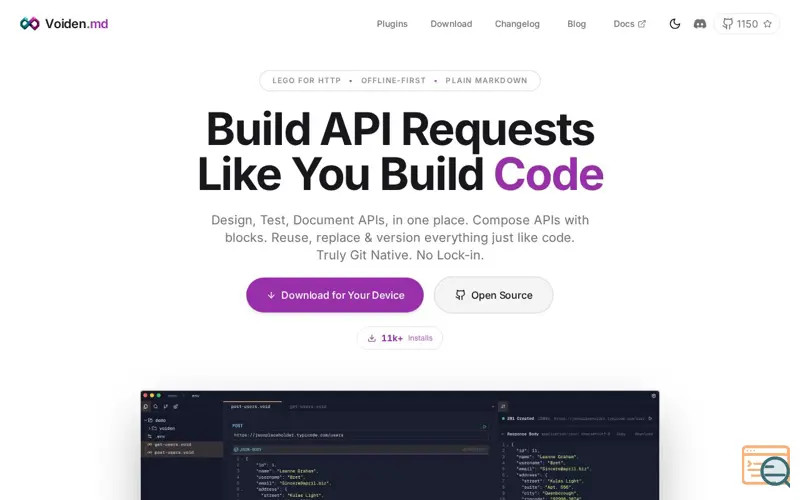
Task: Open the Changelog nav link
Action: 517,24
